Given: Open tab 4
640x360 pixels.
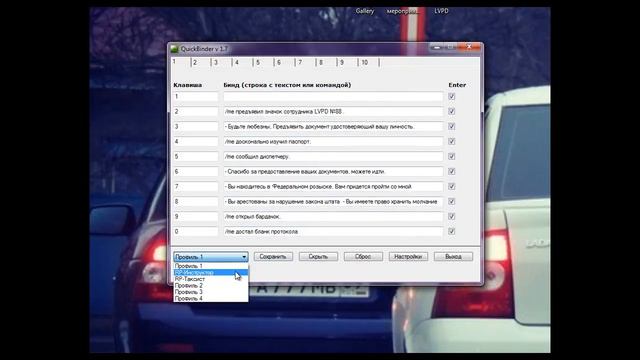Looking at the screenshot, I should tap(237, 62).
